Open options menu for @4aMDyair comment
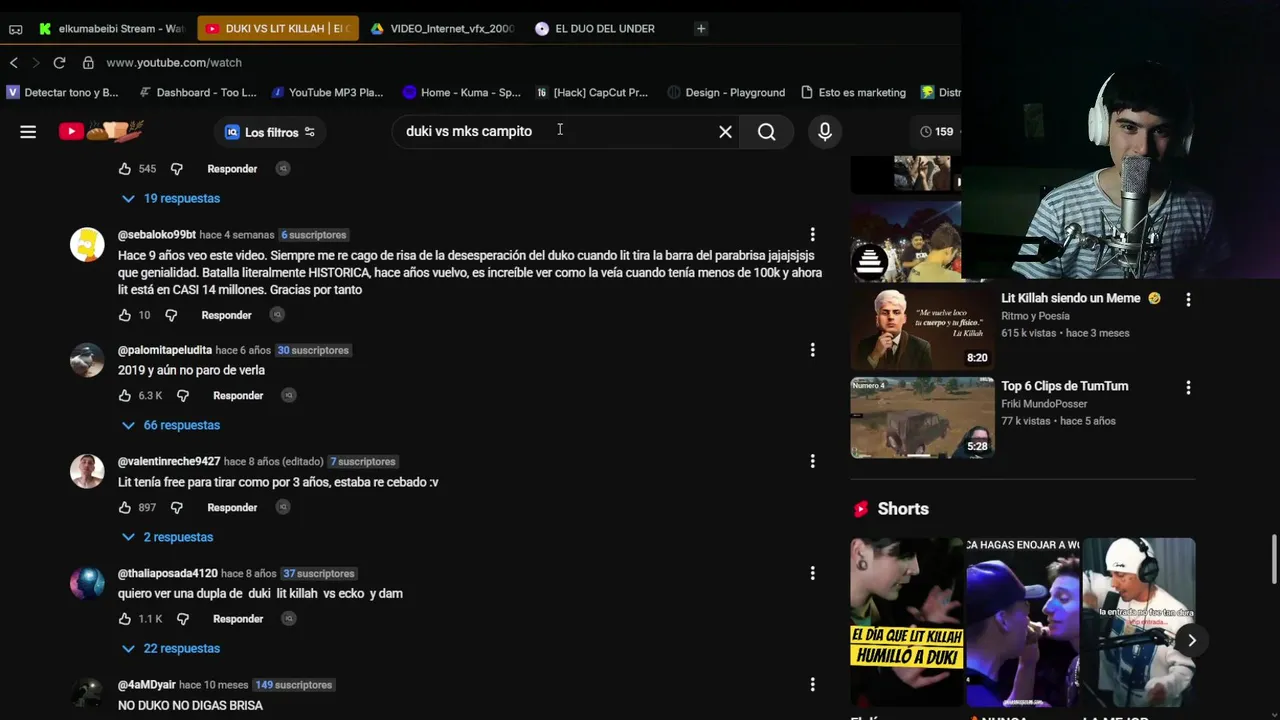Viewport: 1280px width, 720px height. (812, 685)
